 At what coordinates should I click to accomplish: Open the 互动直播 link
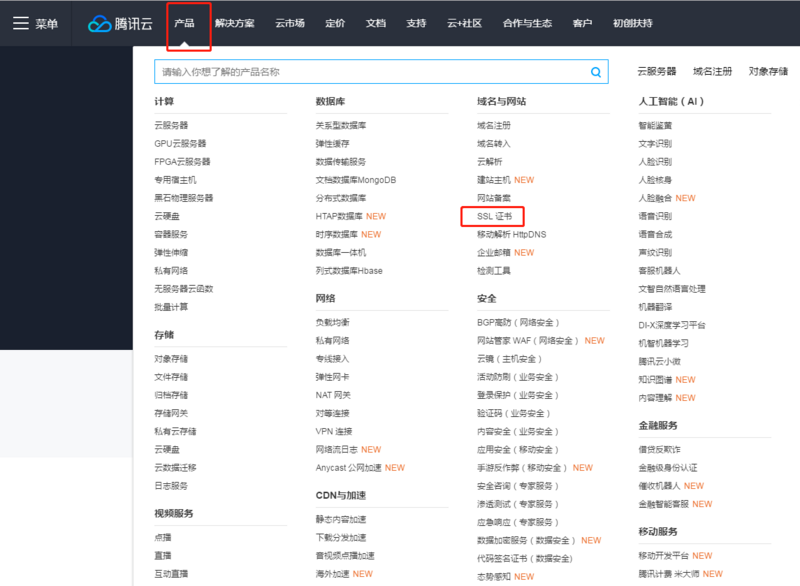(171, 574)
